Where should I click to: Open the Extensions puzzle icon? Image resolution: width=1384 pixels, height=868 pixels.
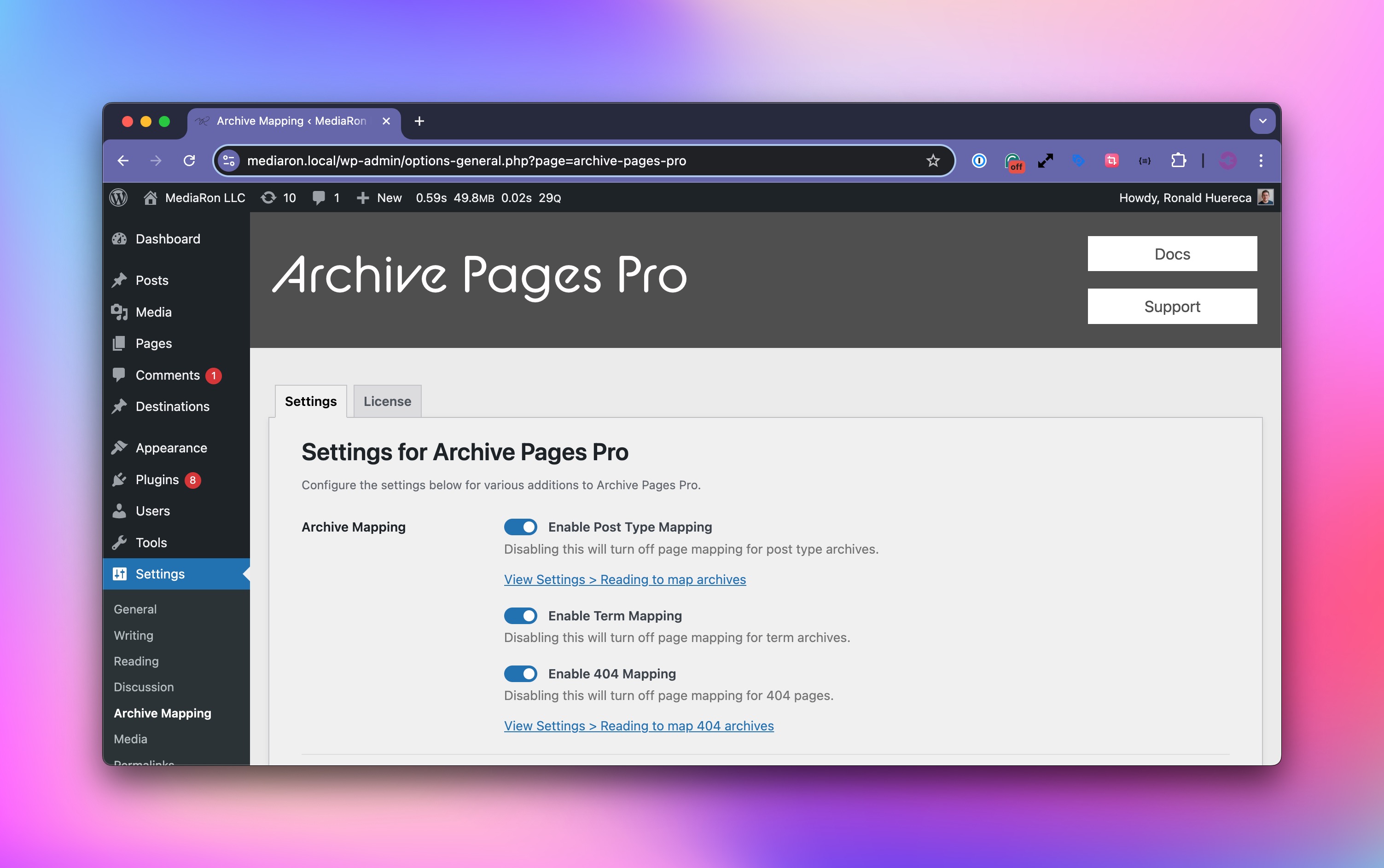(x=1178, y=161)
